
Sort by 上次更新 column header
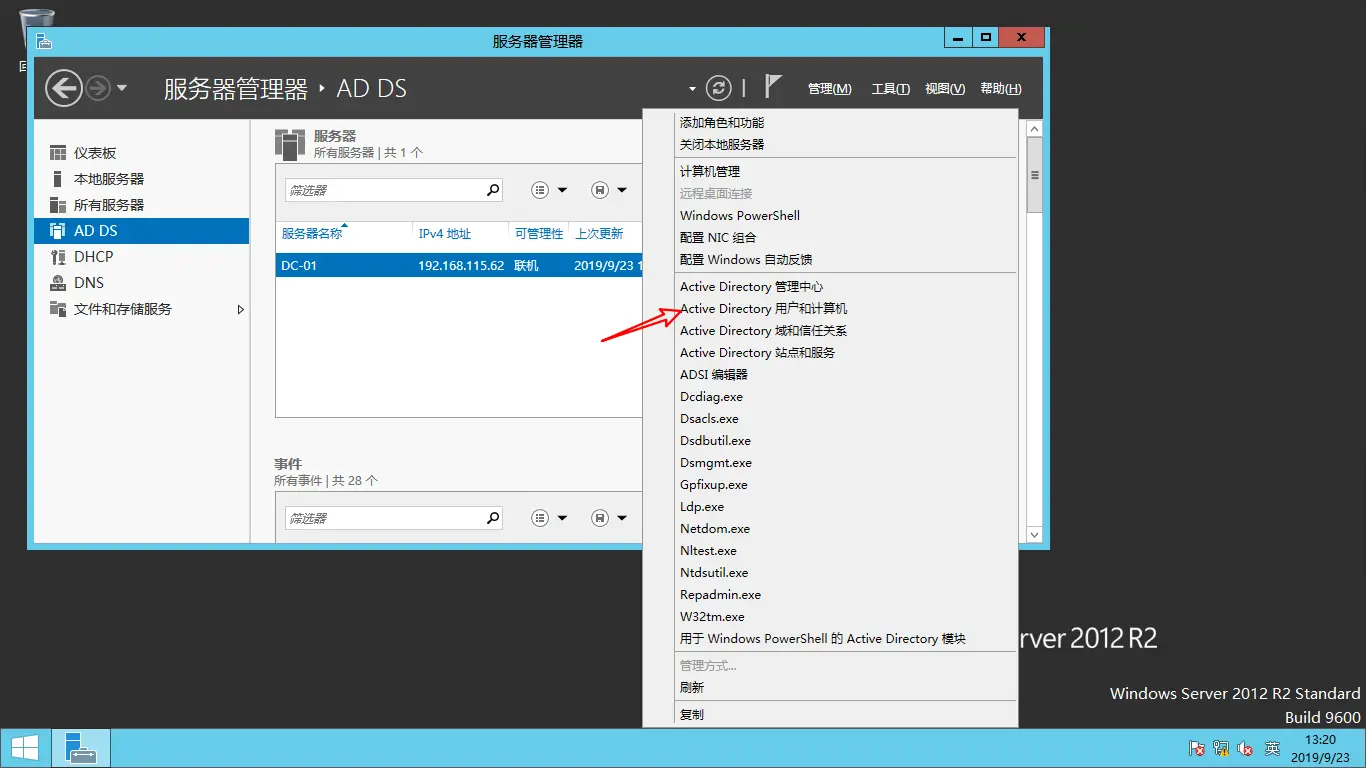[600, 234]
